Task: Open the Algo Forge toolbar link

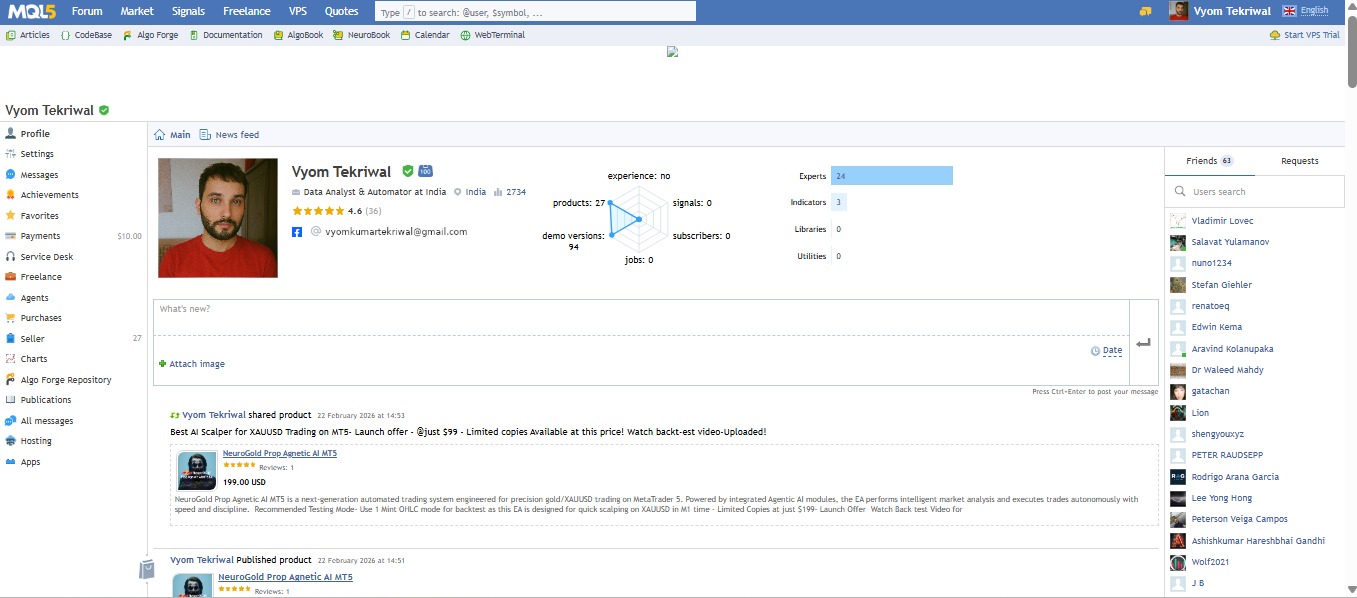Action: (x=150, y=35)
